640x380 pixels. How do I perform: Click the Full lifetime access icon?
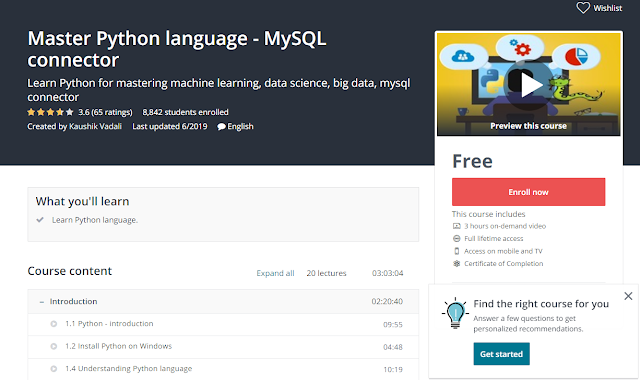tap(456, 238)
